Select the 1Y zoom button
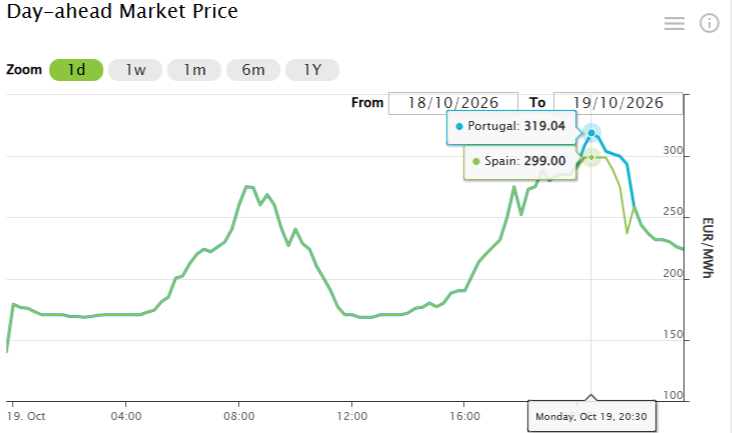The width and height of the screenshot is (732, 433). 312,70
